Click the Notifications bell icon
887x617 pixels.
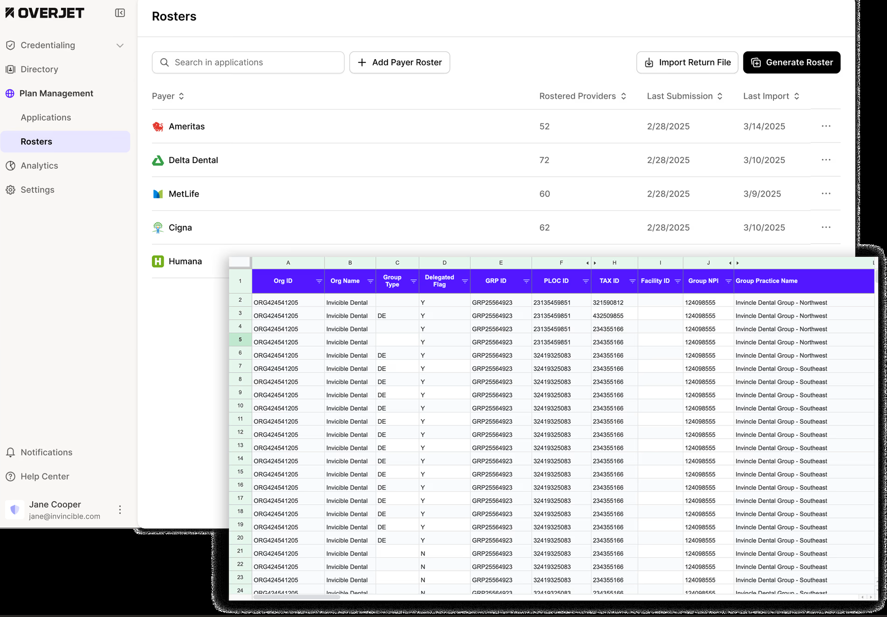[10, 452]
